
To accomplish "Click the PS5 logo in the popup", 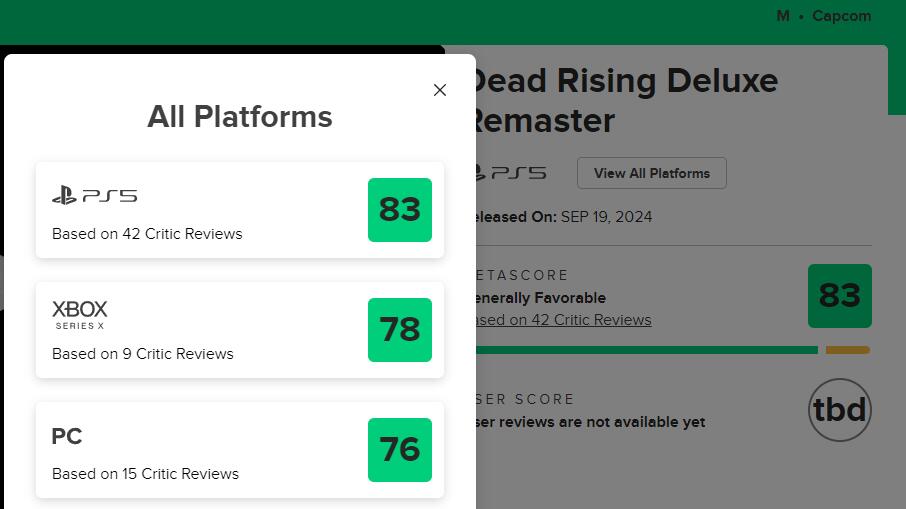I will [94, 196].
